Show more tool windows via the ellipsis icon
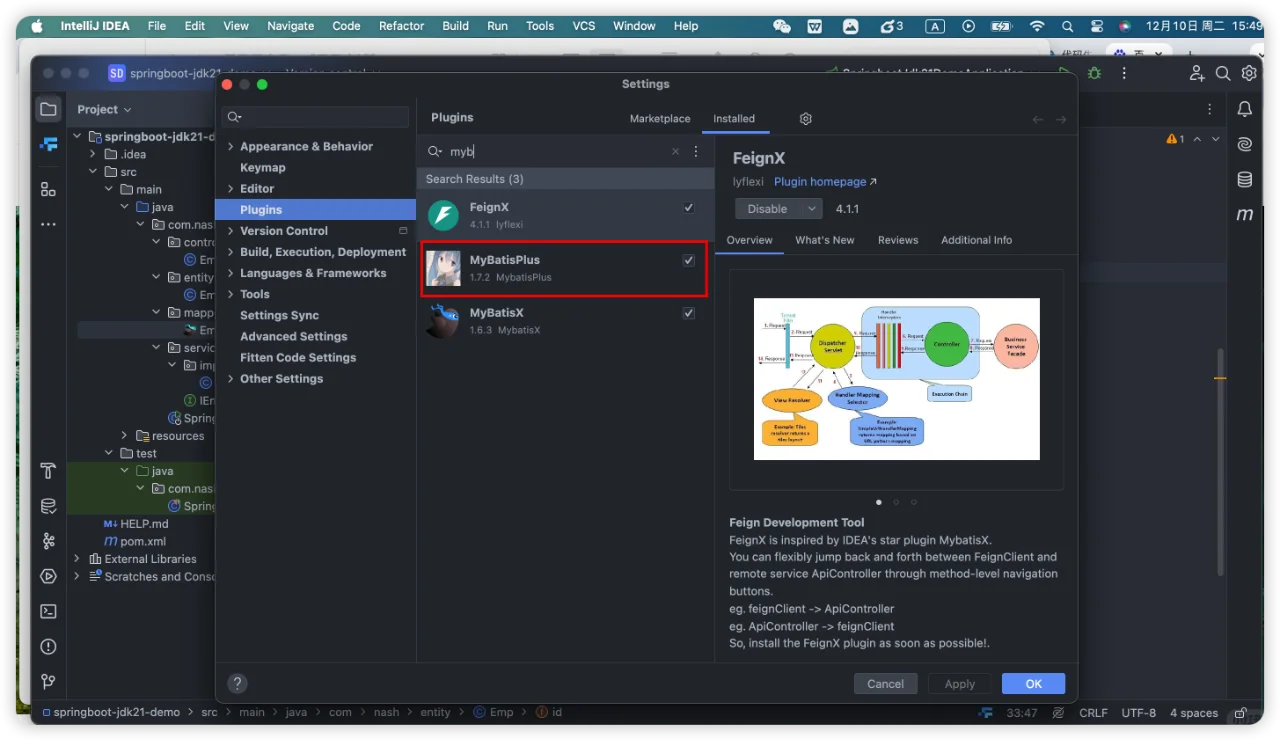Viewport: 1280px width, 740px height. click(x=48, y=225)
